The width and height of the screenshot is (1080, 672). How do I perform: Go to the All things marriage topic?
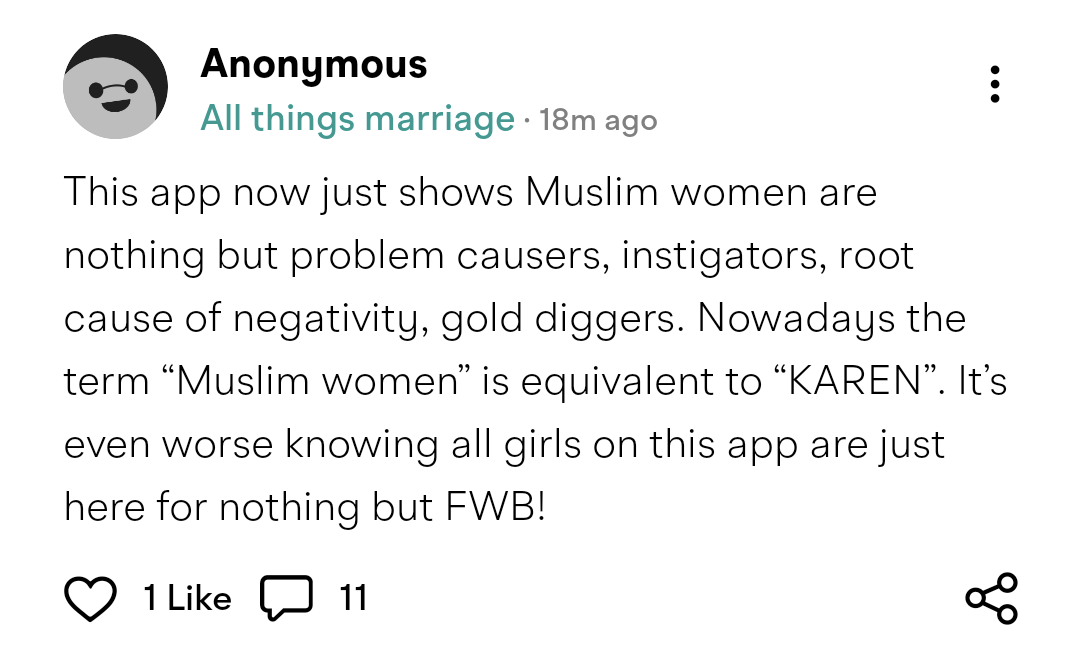pos(357,118)
